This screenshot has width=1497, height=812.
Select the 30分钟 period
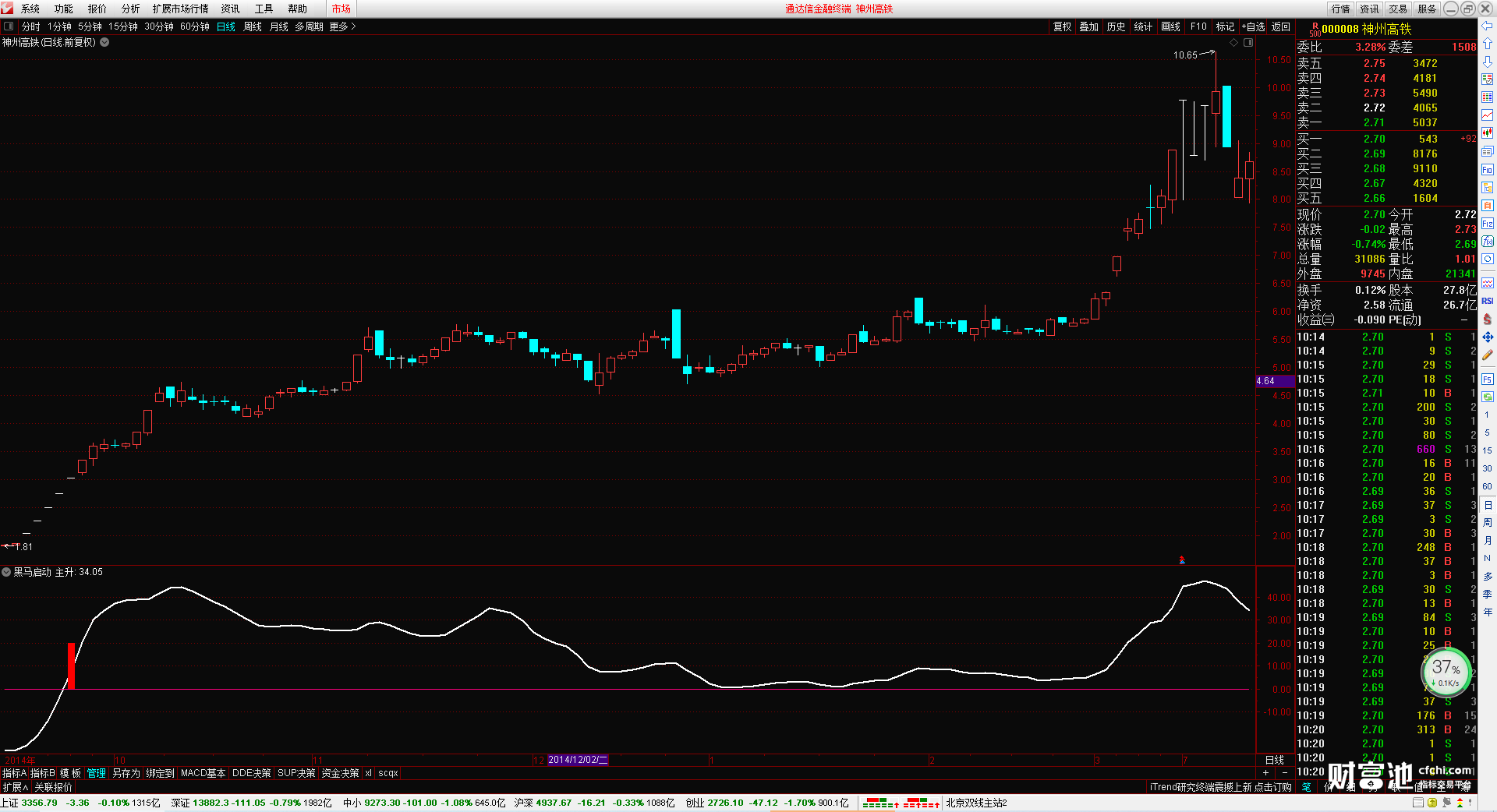point(159,26)
